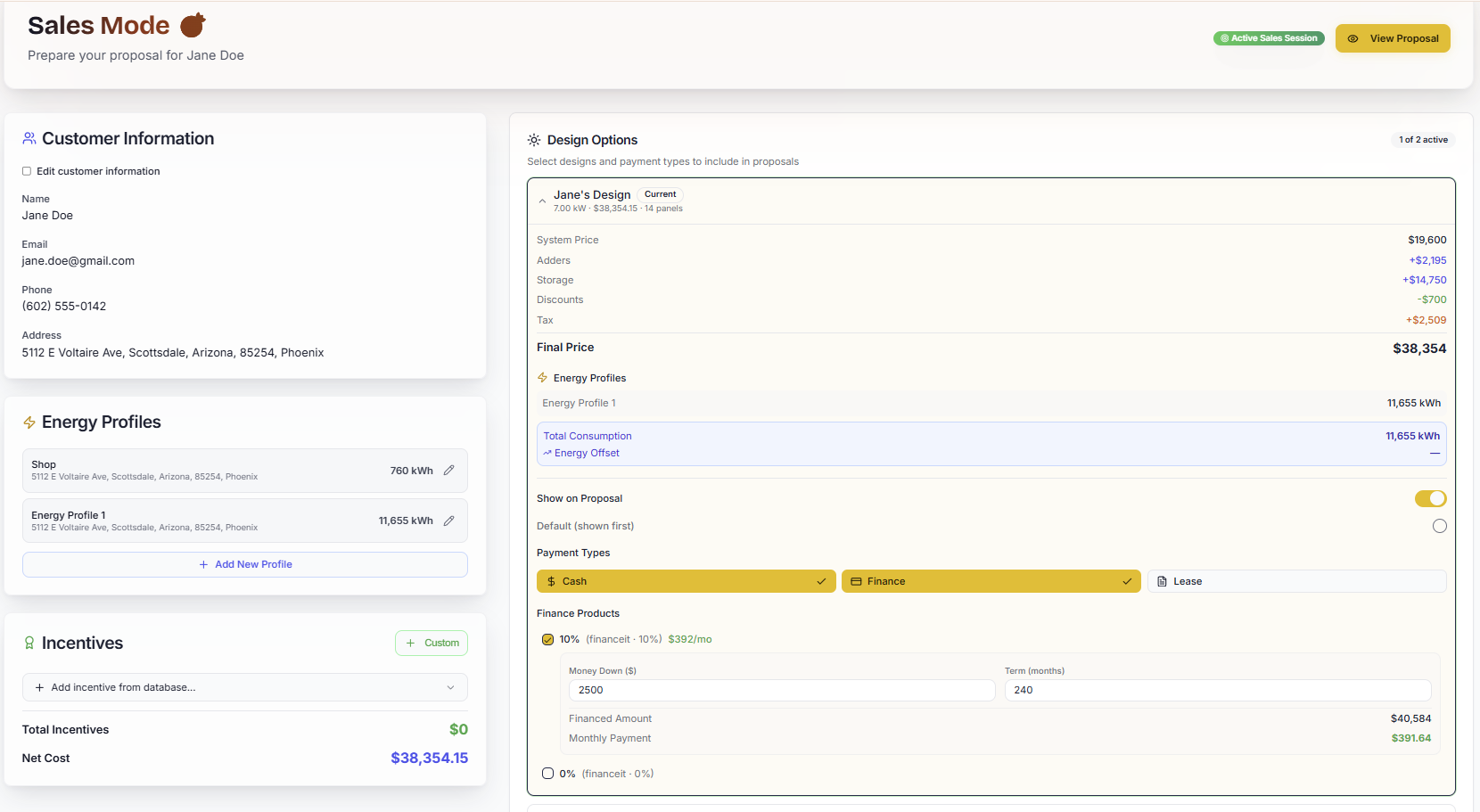Click the document icon on Lease
The width and height of the screenshot is (1480, 812).
click(1162, 581)
